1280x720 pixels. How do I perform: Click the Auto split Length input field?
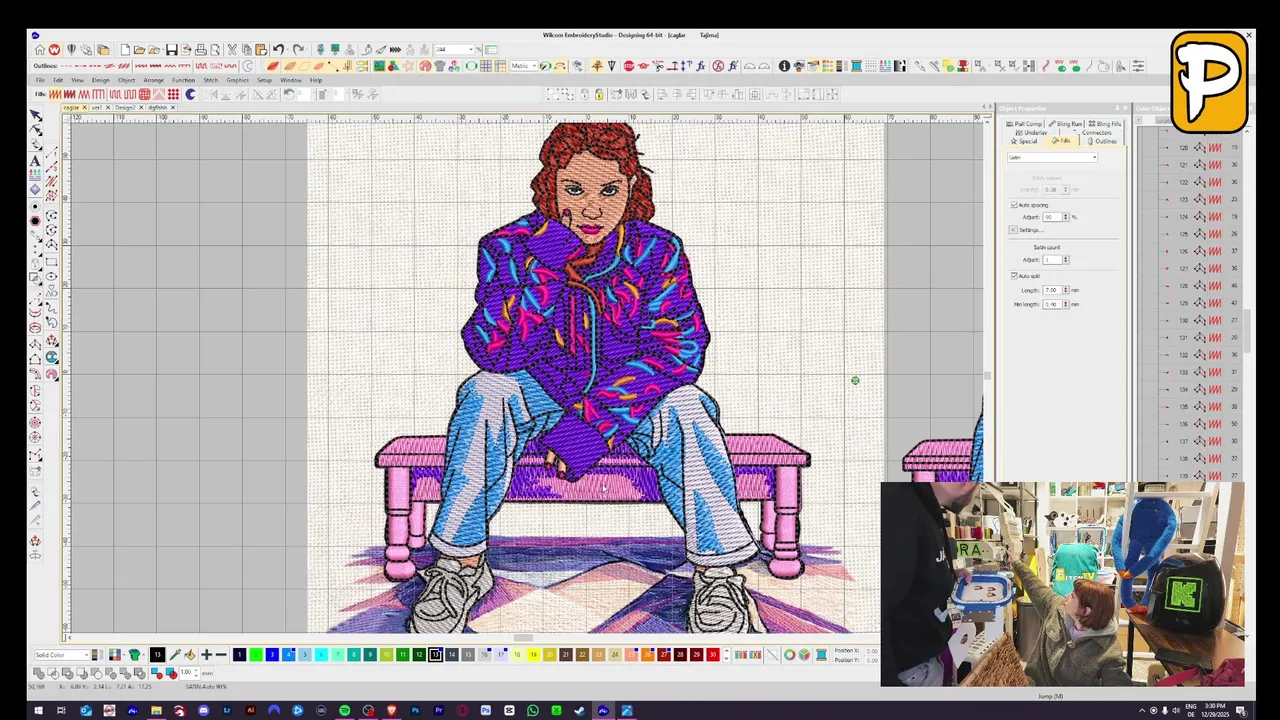coord(1051,290)
